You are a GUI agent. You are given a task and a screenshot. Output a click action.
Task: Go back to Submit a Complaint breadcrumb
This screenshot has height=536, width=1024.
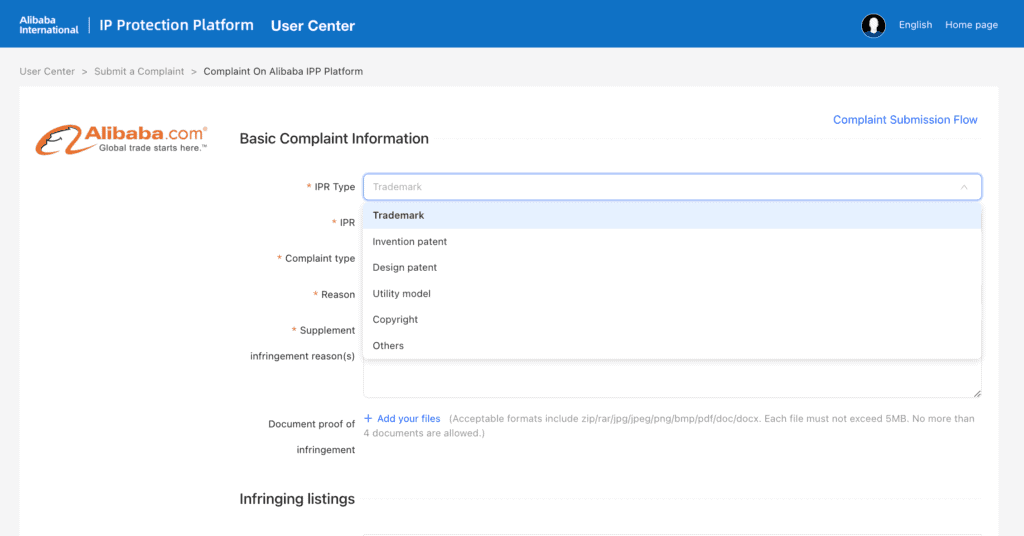(x=139, y=72)
